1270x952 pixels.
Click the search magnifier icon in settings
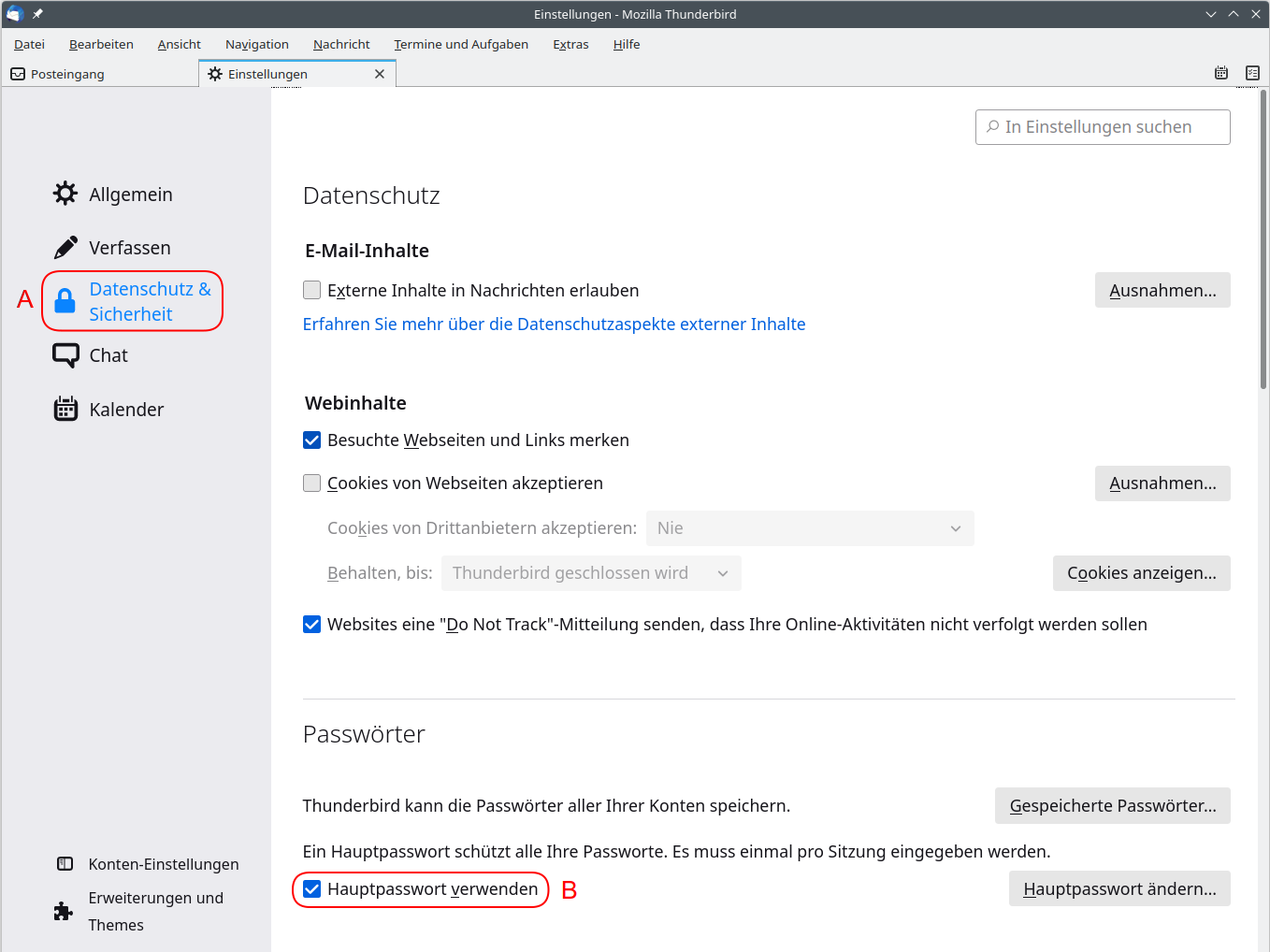click(992, 126)
